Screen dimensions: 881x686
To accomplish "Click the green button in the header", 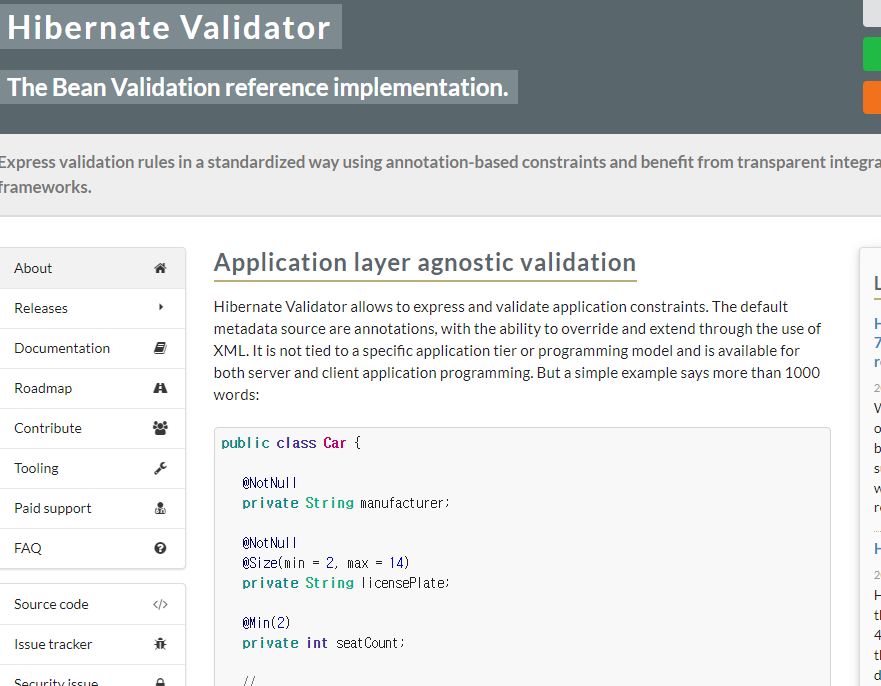I will tap(872, 54).
